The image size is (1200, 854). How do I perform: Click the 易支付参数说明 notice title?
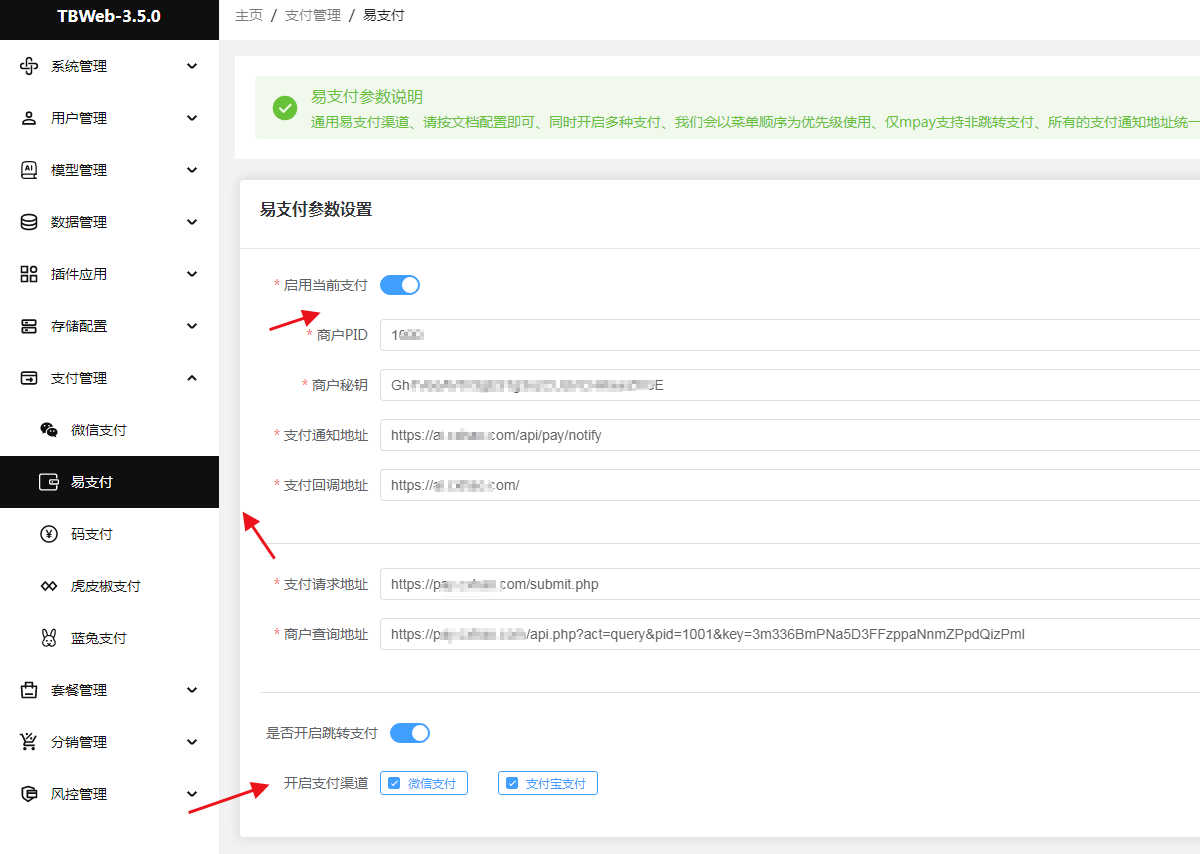click(x=367, y=97)
